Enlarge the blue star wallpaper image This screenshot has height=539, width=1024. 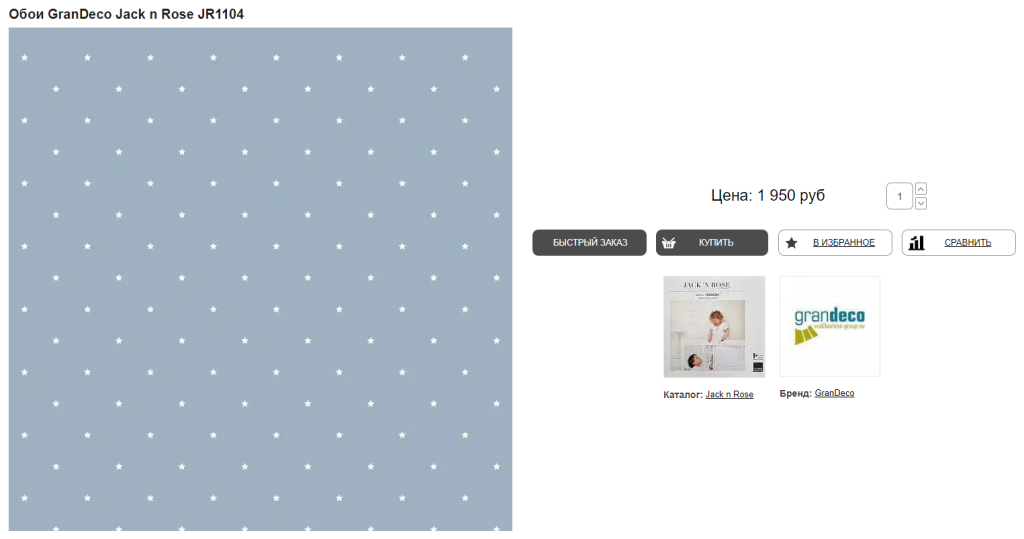(x=261, y=279)
